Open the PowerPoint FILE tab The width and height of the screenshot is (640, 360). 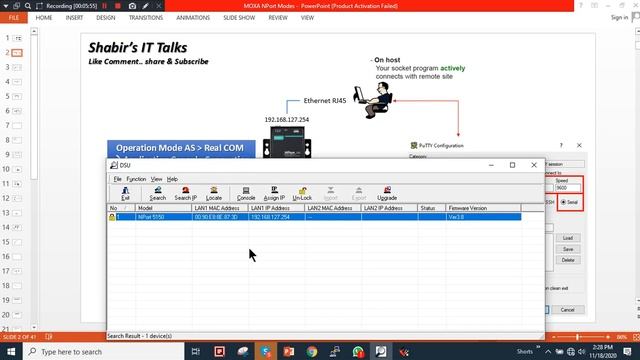pos(13,18)
